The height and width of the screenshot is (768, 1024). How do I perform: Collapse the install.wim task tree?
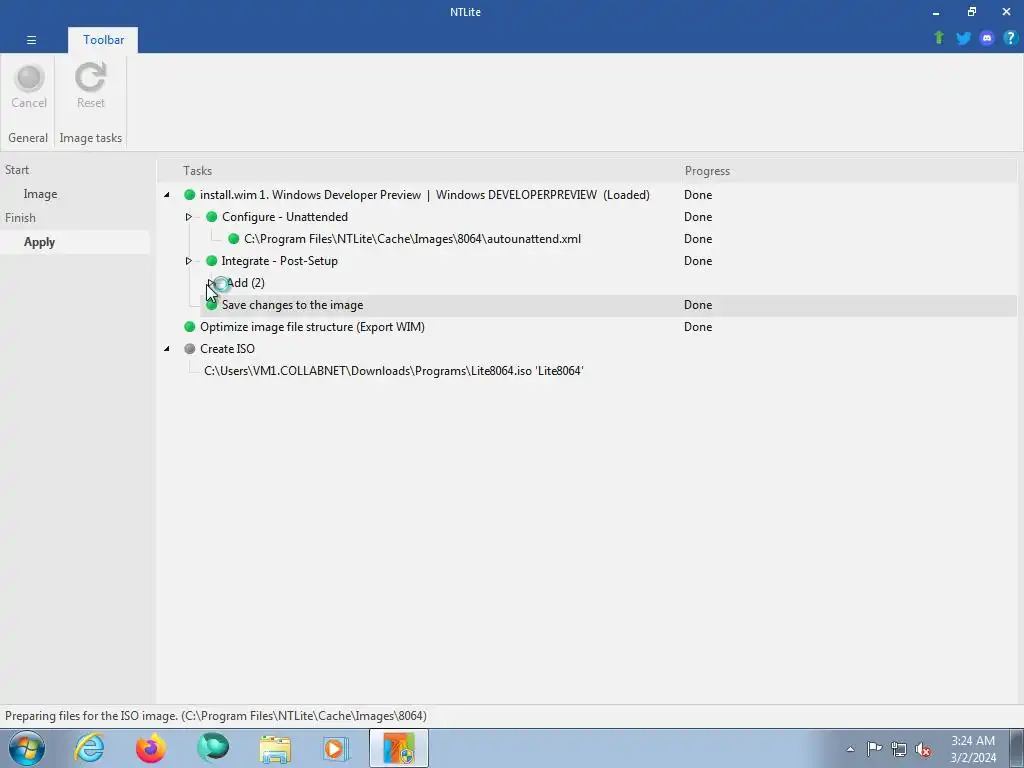[x=167, y=195]
